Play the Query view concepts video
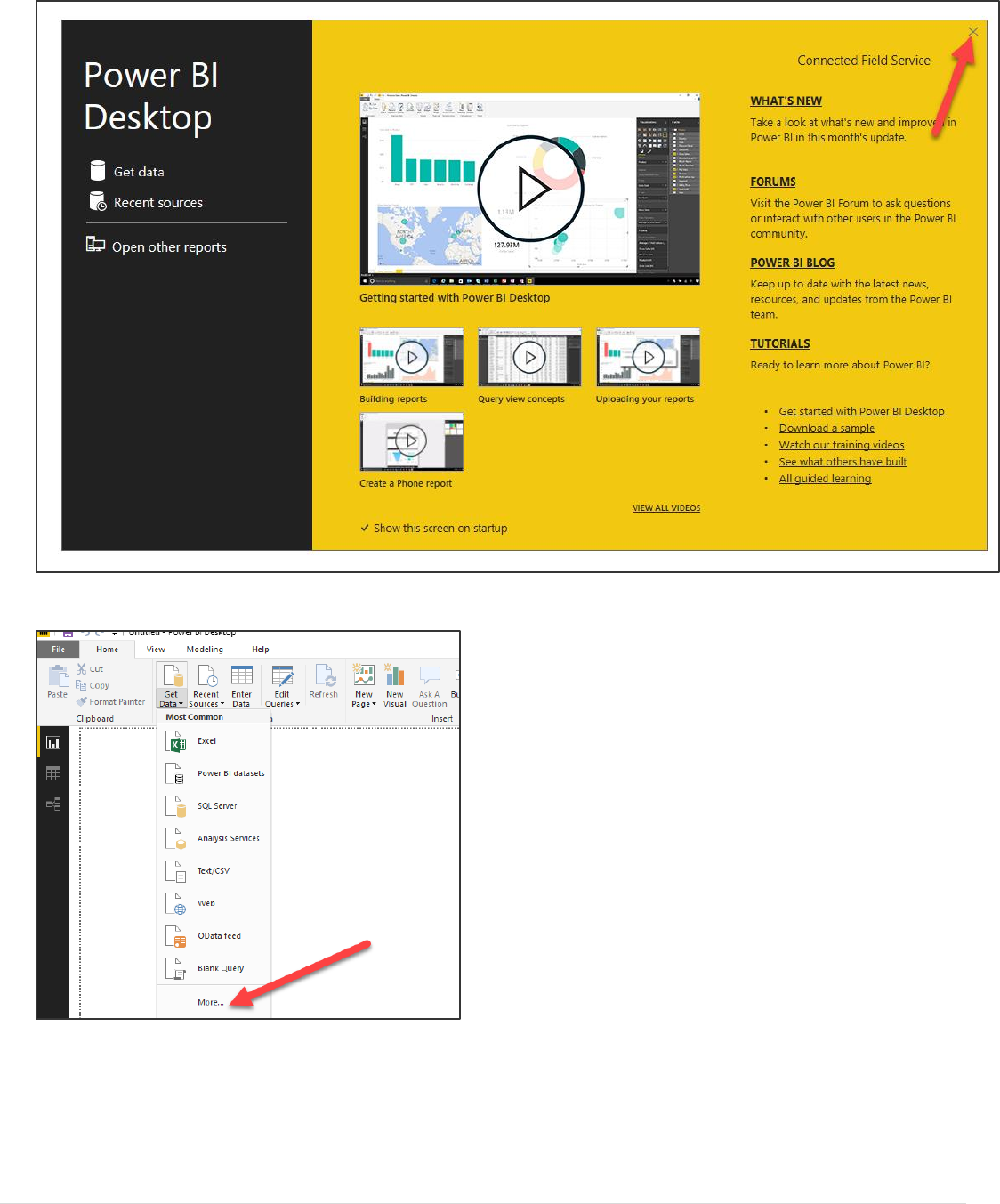The image size is (1000, 1204). click(x=529, y=357)
